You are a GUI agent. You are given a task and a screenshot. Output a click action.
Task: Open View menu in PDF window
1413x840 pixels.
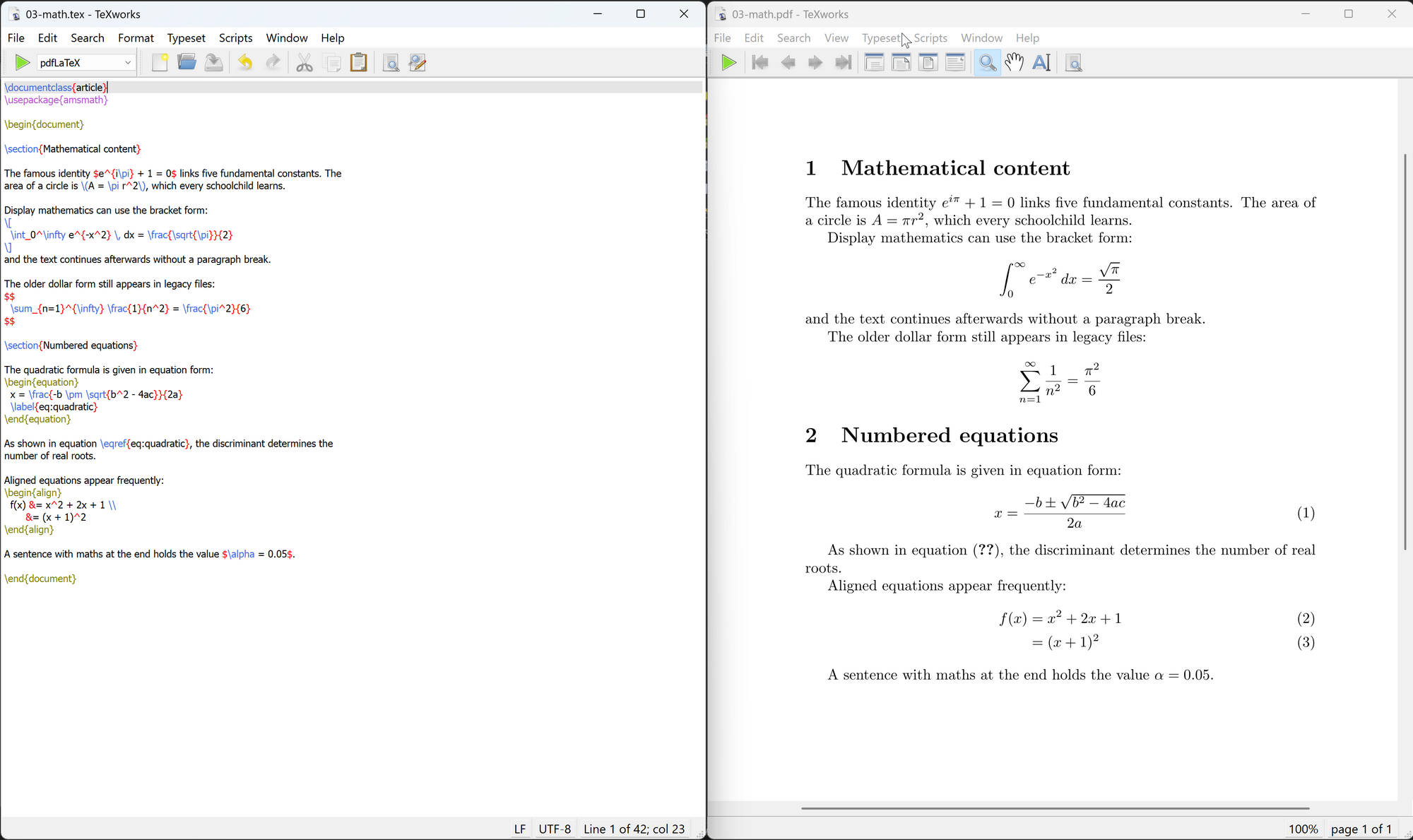pyautogui.click(x=836, y=38)
